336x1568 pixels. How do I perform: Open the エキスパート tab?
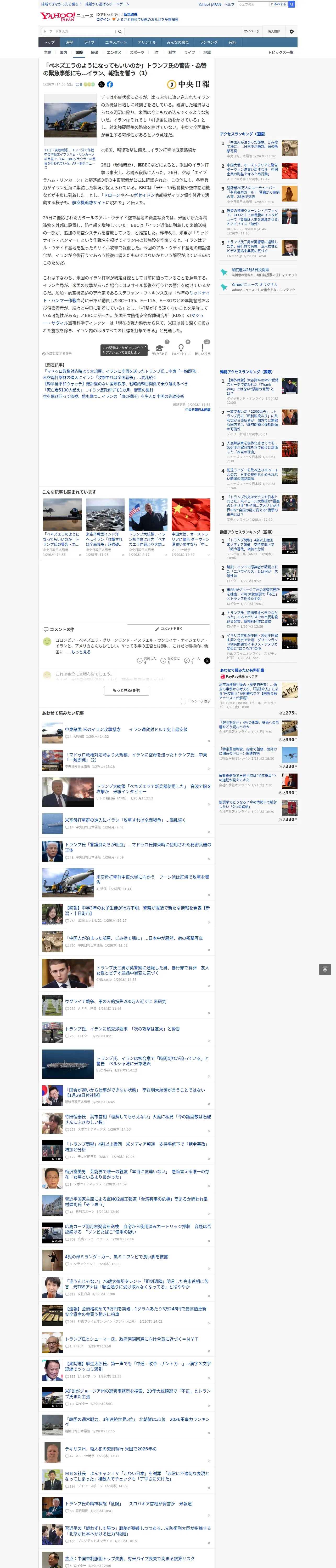click(116, 42)
